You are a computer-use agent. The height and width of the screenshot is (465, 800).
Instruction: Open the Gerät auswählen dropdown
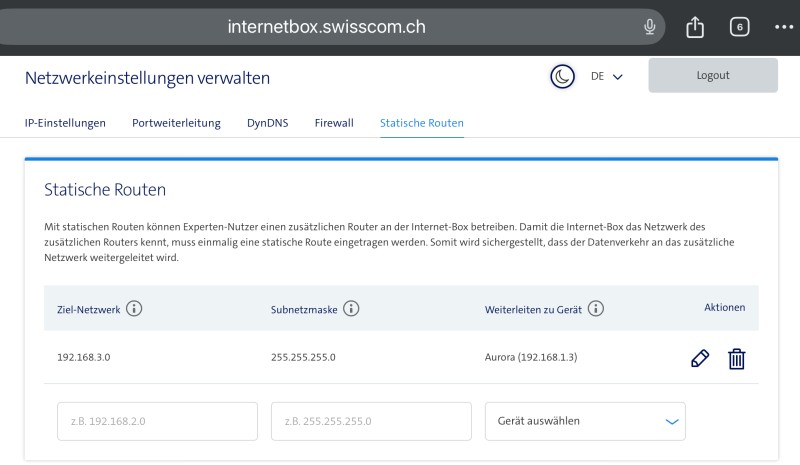585,421
